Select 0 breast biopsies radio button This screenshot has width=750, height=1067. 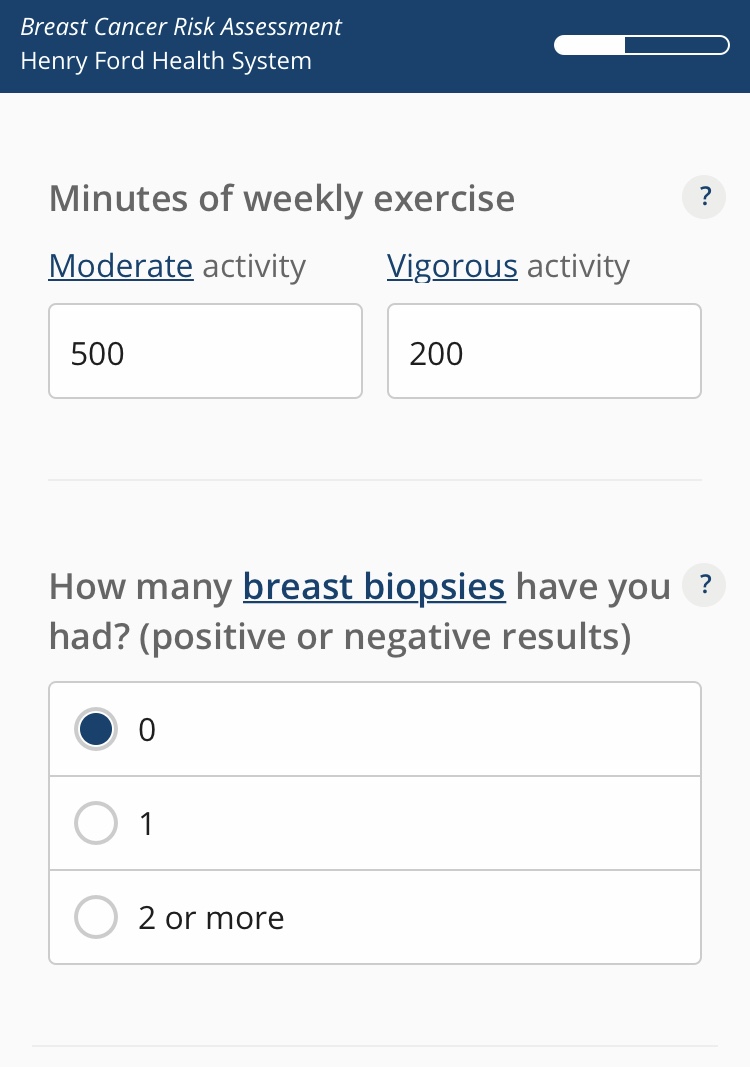[x=96, y=730]
